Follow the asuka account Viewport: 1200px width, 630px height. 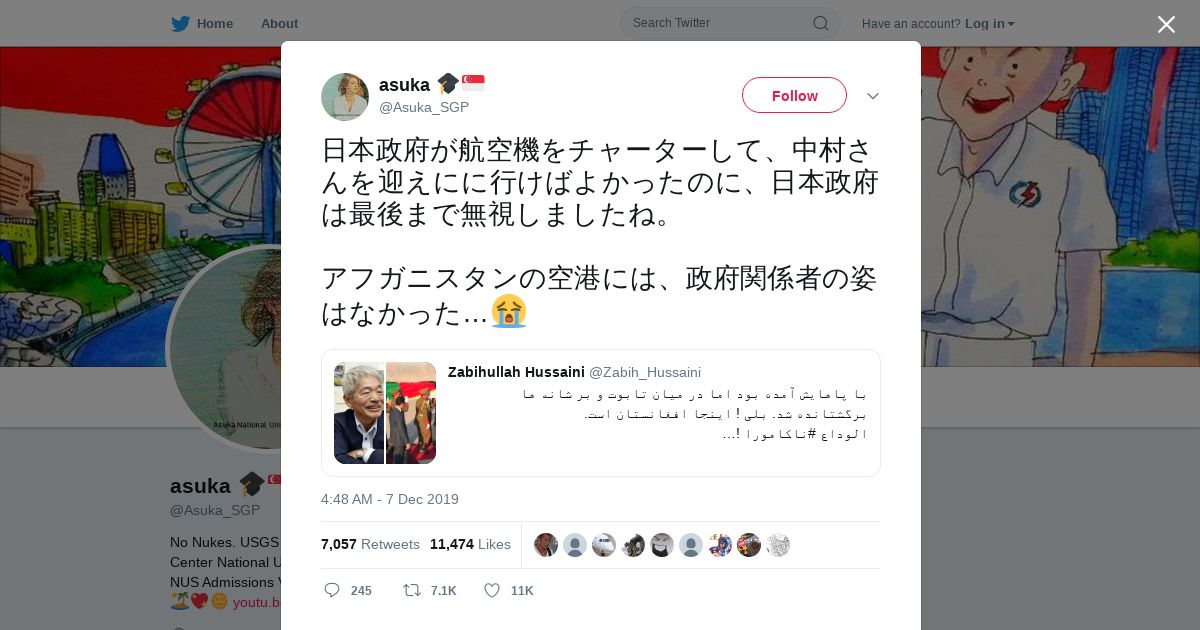(794, 96)
